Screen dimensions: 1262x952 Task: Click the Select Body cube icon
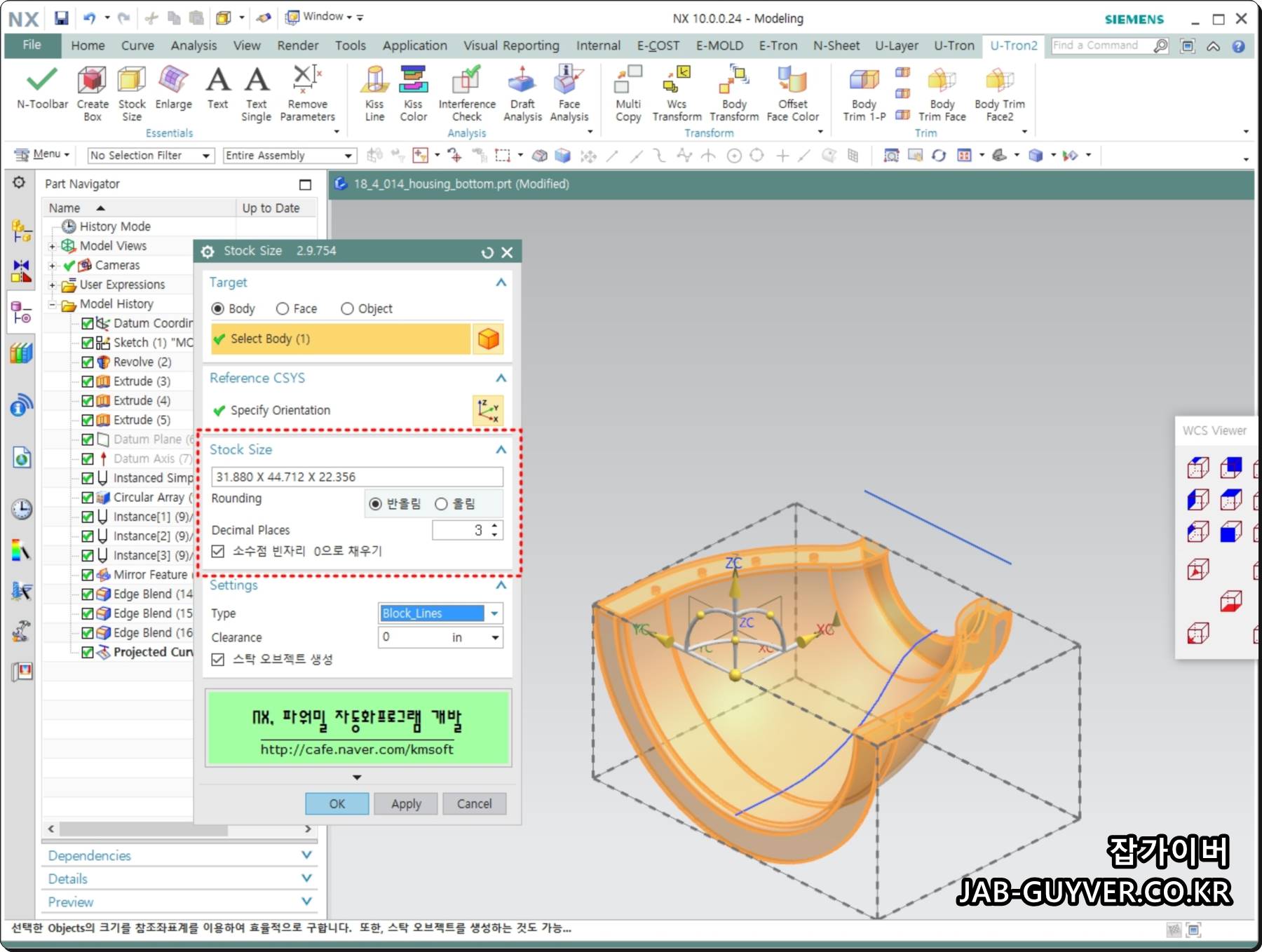pos(489,339)
